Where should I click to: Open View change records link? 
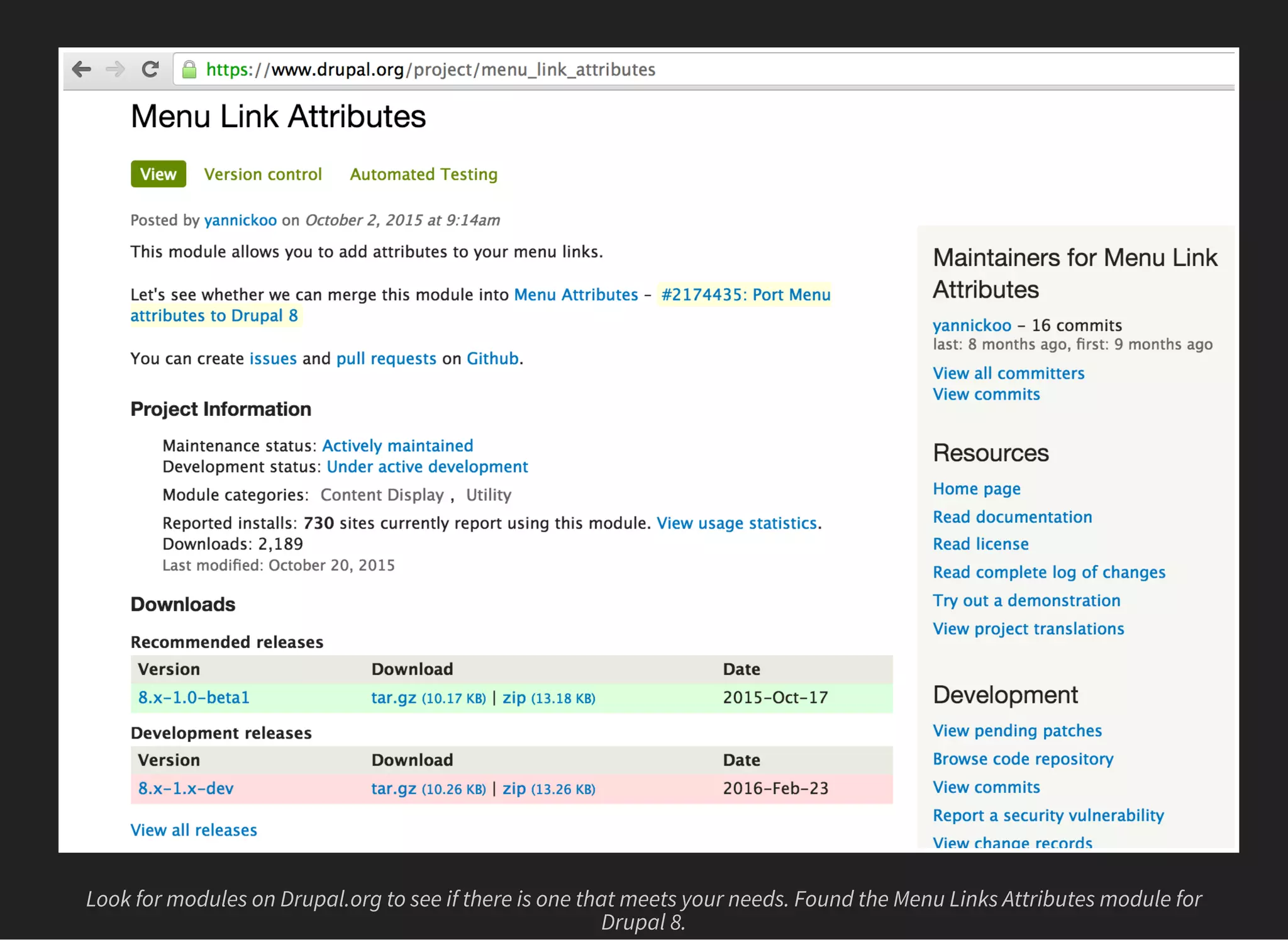pos(1013,843)
